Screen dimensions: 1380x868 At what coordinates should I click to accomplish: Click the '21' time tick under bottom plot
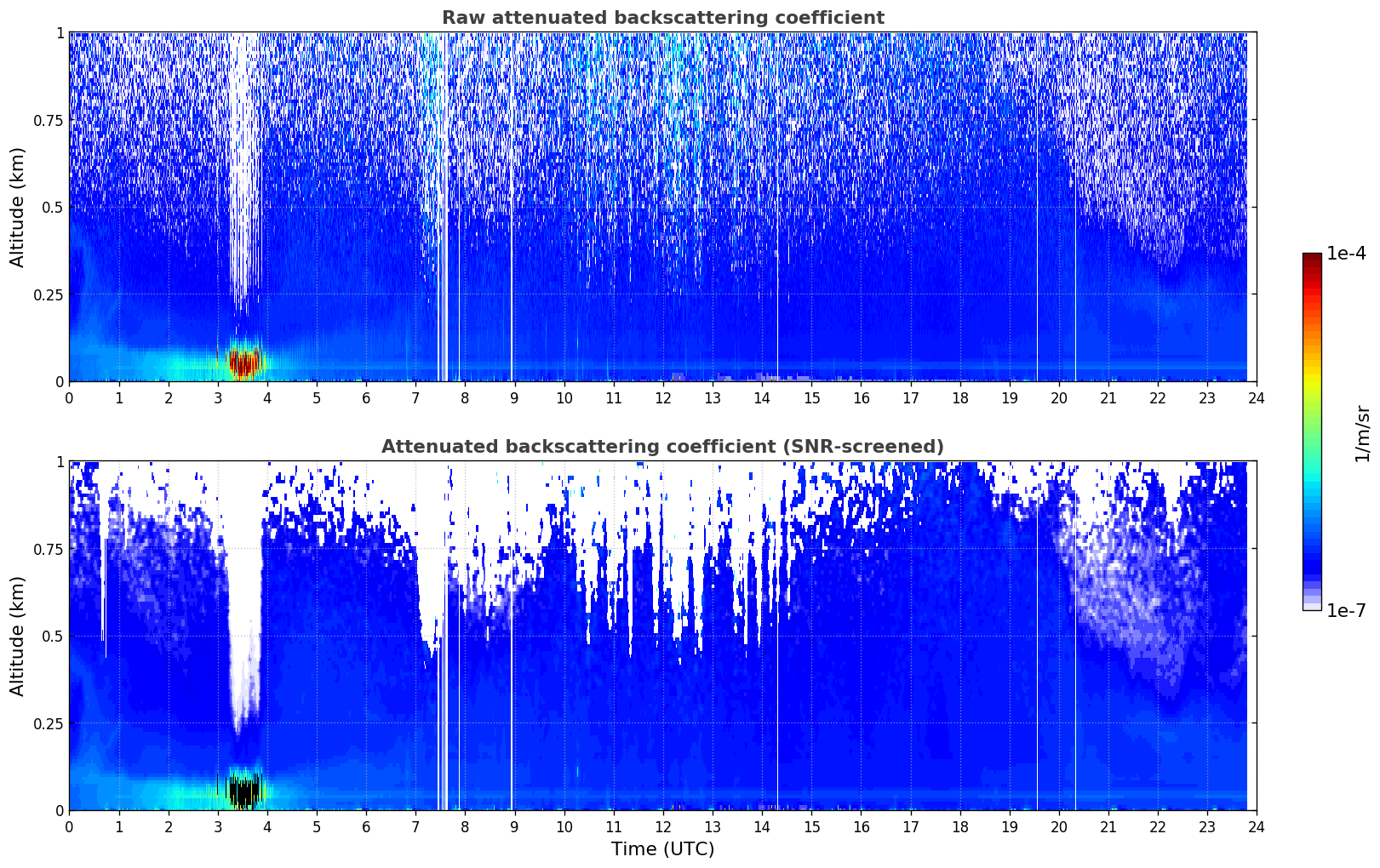(x=1108, y=826)
